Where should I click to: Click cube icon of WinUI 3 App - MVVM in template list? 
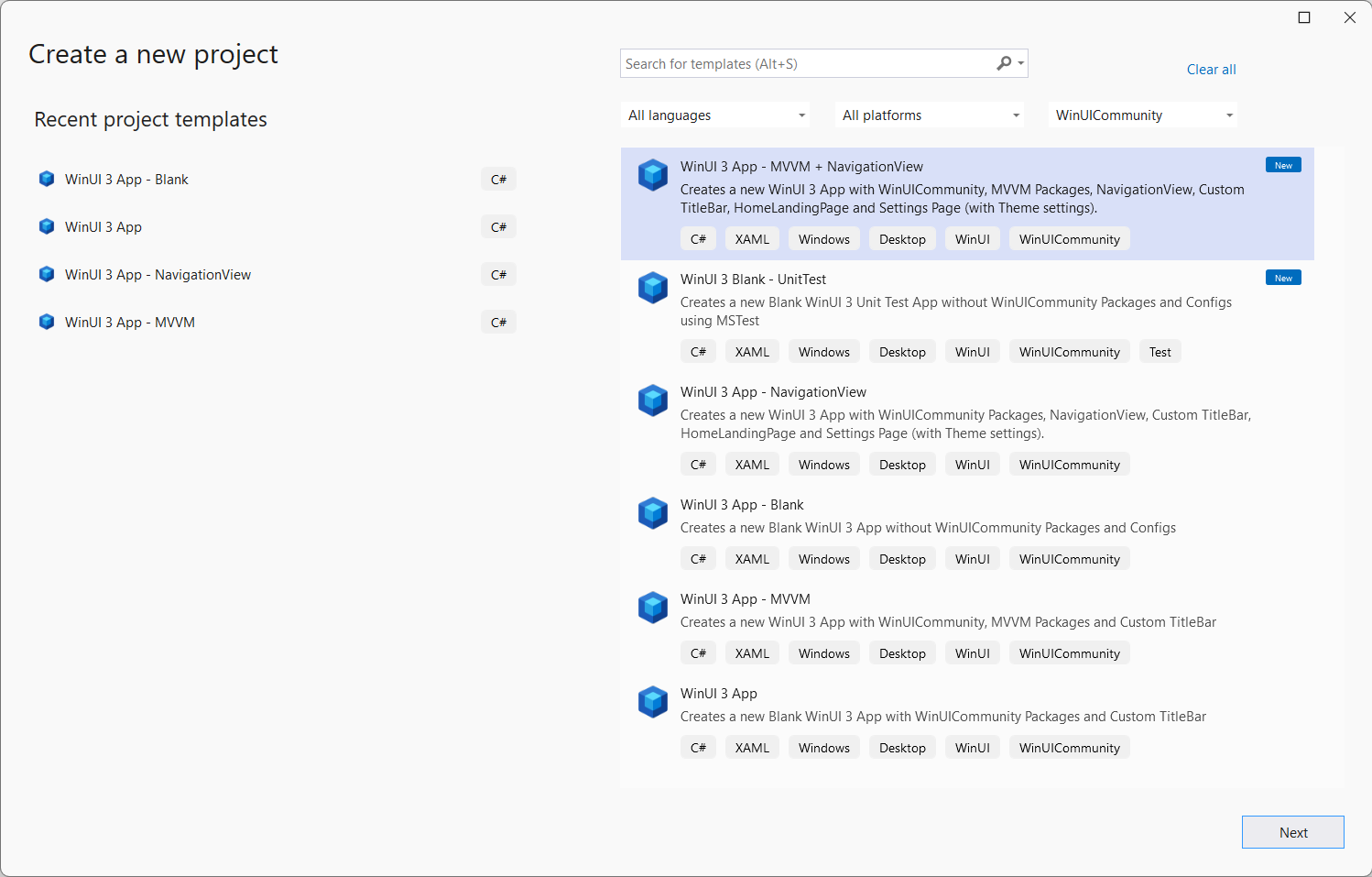coord(653,608)
